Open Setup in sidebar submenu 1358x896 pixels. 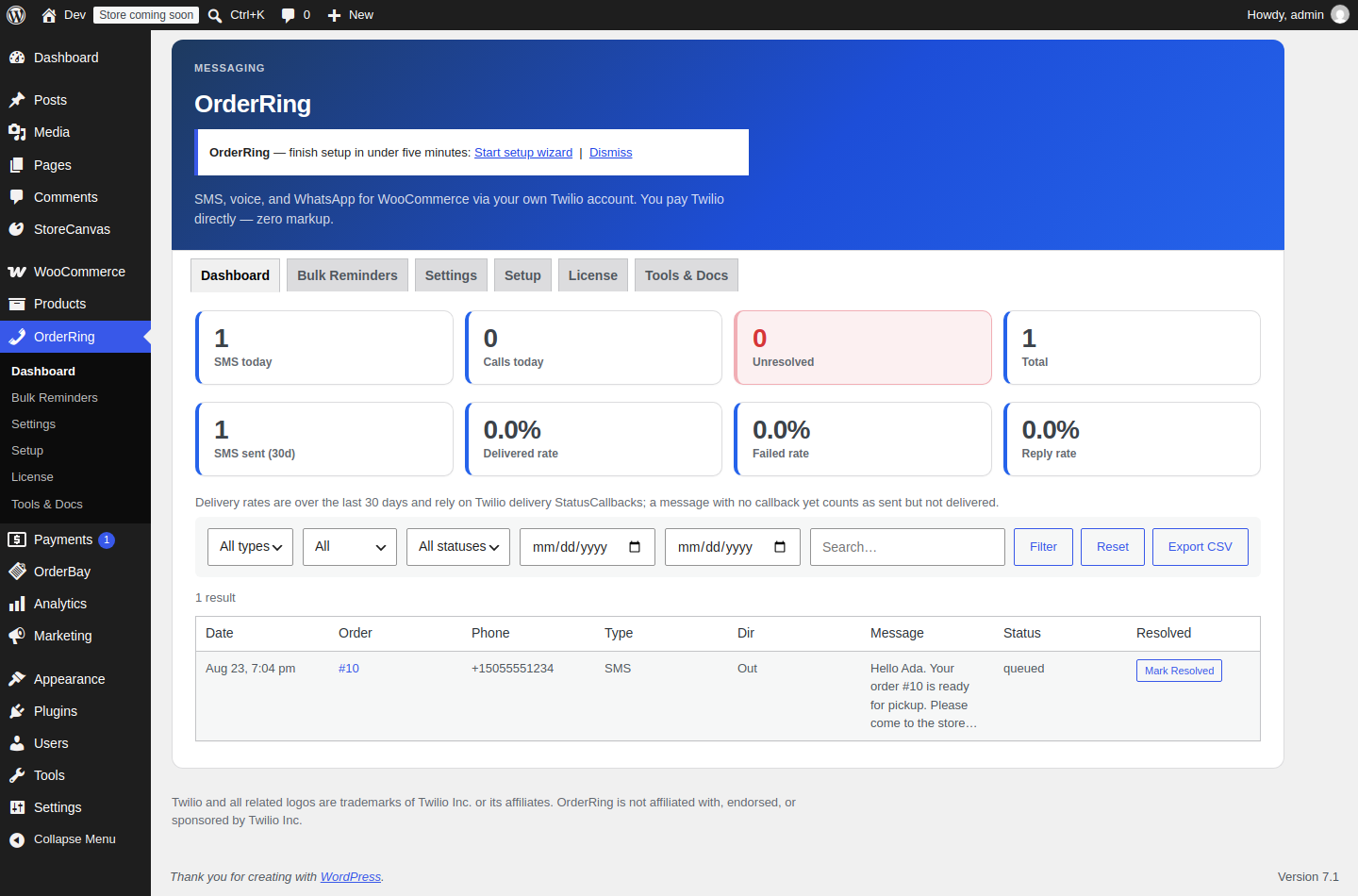[x=27, y=451]
